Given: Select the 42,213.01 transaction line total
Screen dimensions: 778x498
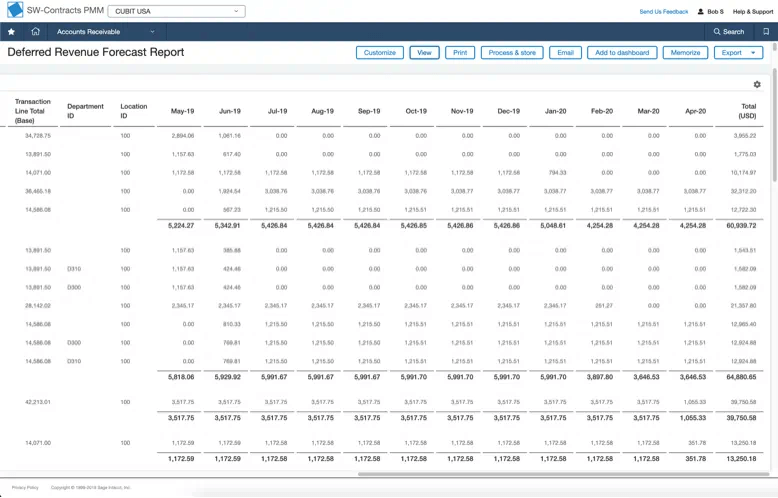Looking at the screenshot, I should [38, 402].
